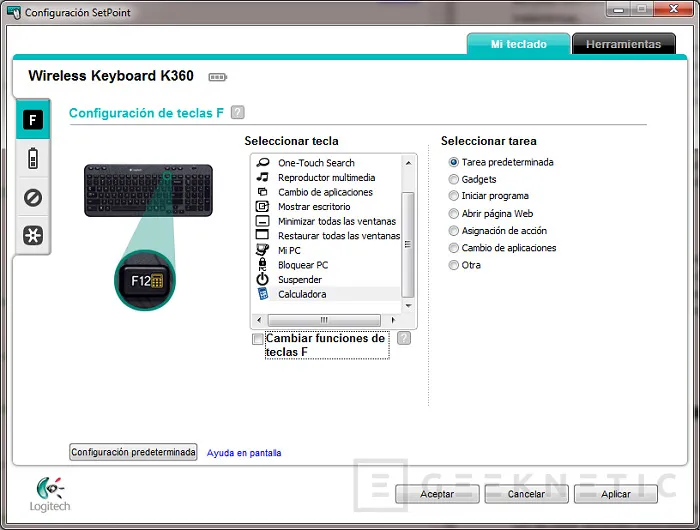Select Cambio de aplicaciones task radio option
Image resolution: width=700 pixels, height=530 pixels.
pyautogui.click(x=454, y=247)
